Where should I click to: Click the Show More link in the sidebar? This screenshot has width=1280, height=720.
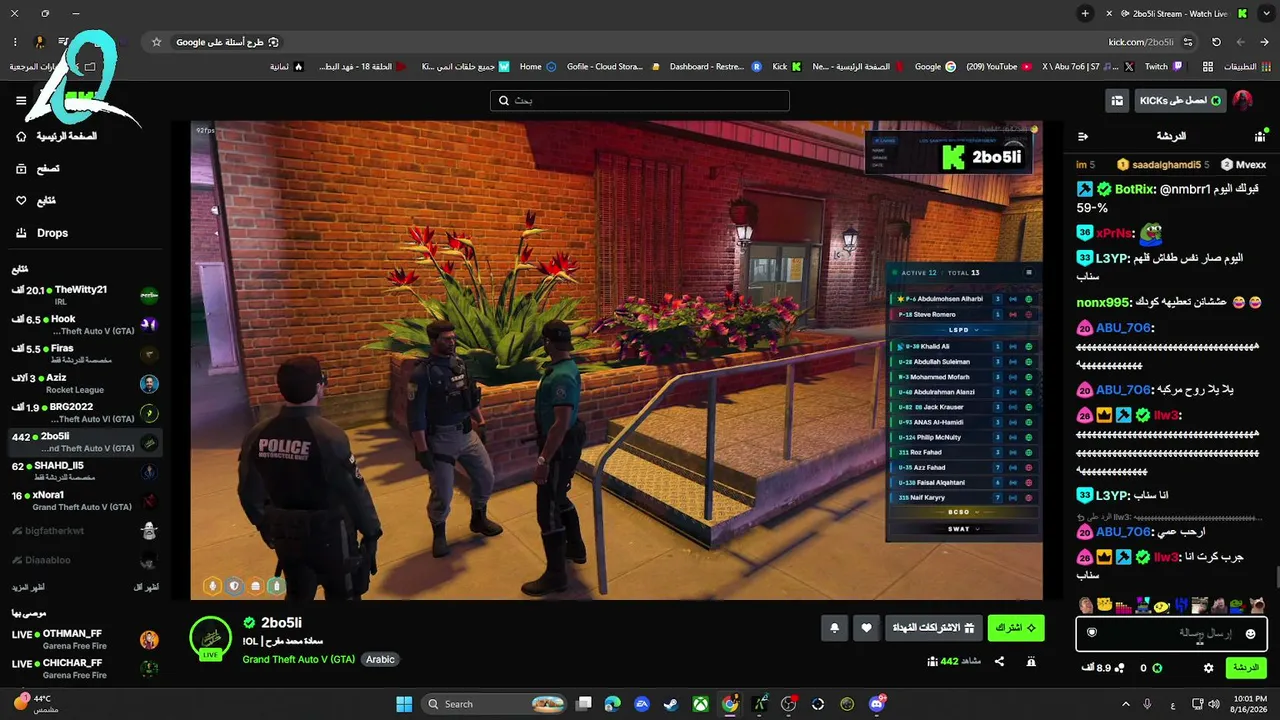28,587
